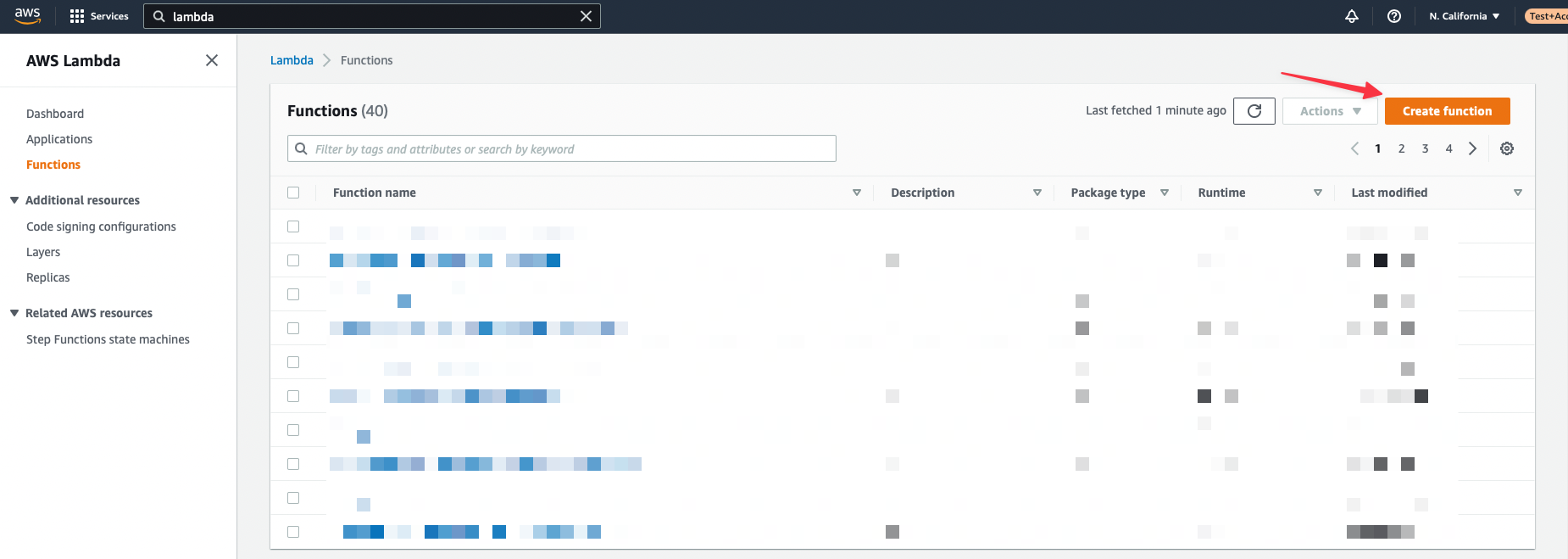Collapse the Related AWS resources section
The width and height of the screenshot is (1568, 559).
(x=14, y=313)
